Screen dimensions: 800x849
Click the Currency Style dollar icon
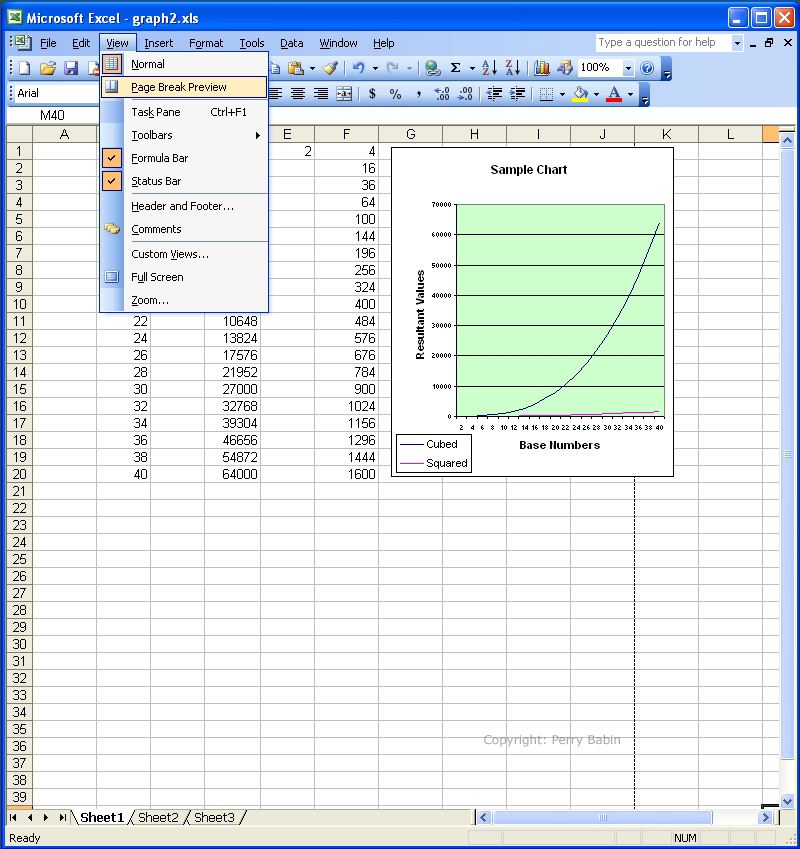[x=372, y=94]
